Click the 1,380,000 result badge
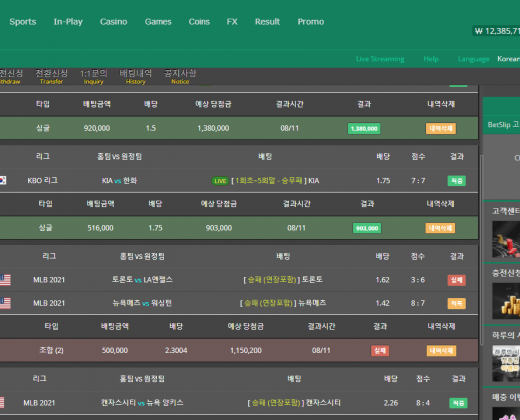This screenshot has height=420, width=520. [364, 129]
